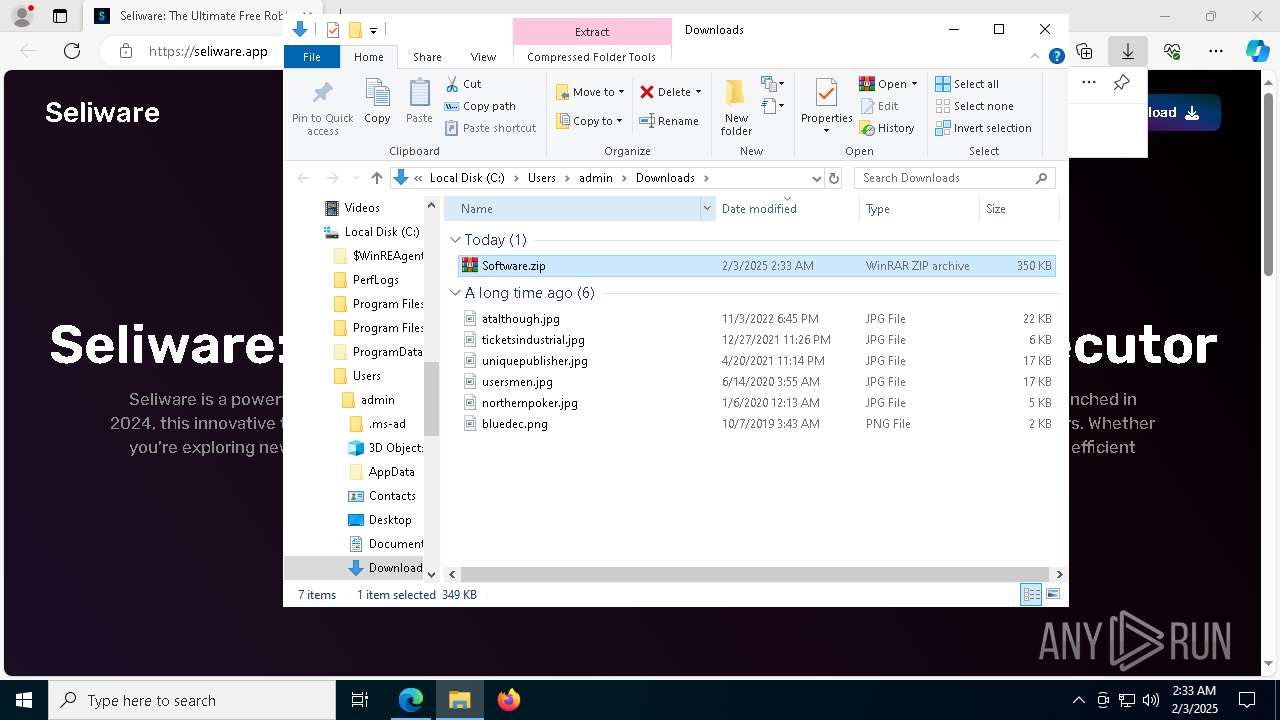The width and height of the screenshot is (1280, 720).
Task: Switch to the View ribbon tab
Action: 483,57
